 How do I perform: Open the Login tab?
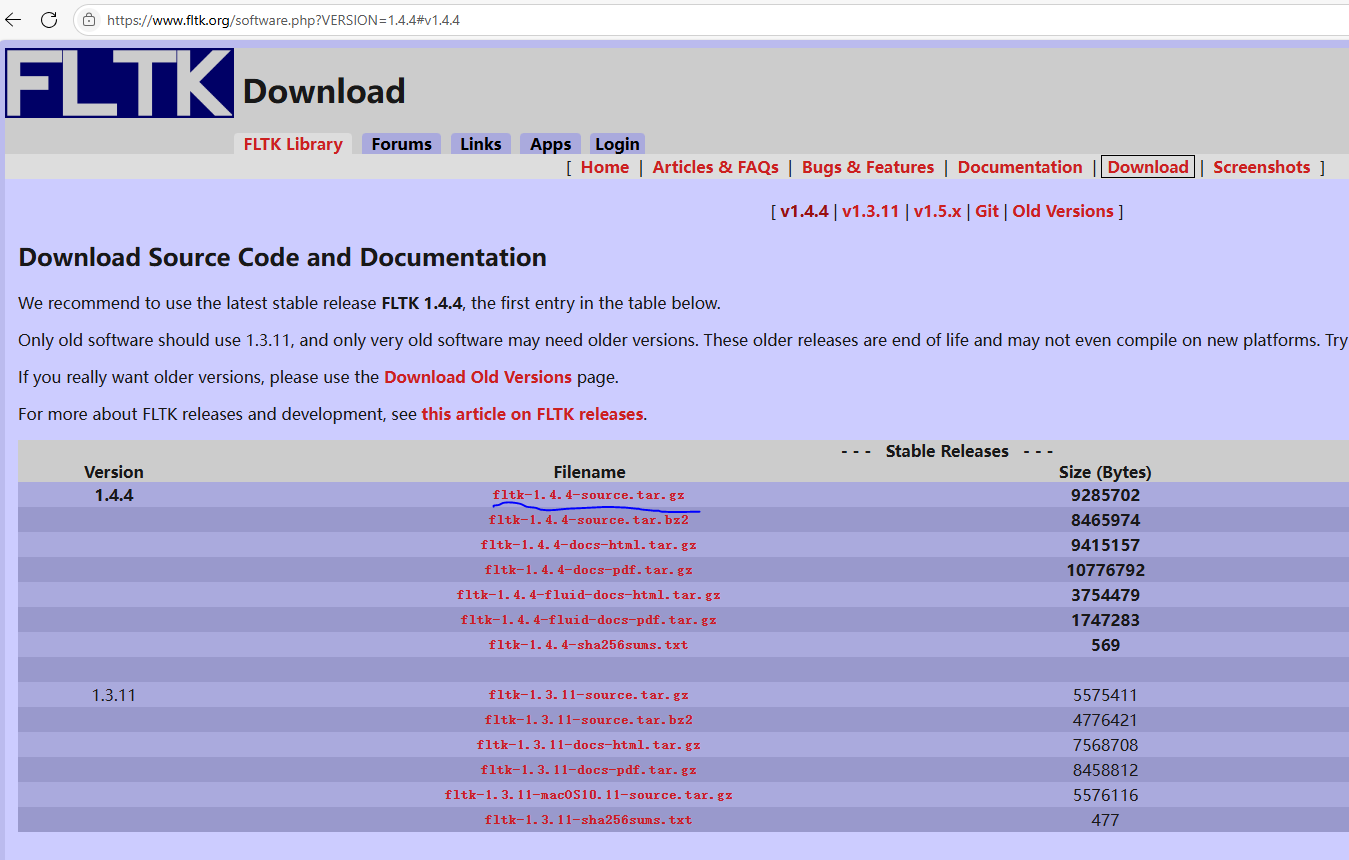point(617,144)
